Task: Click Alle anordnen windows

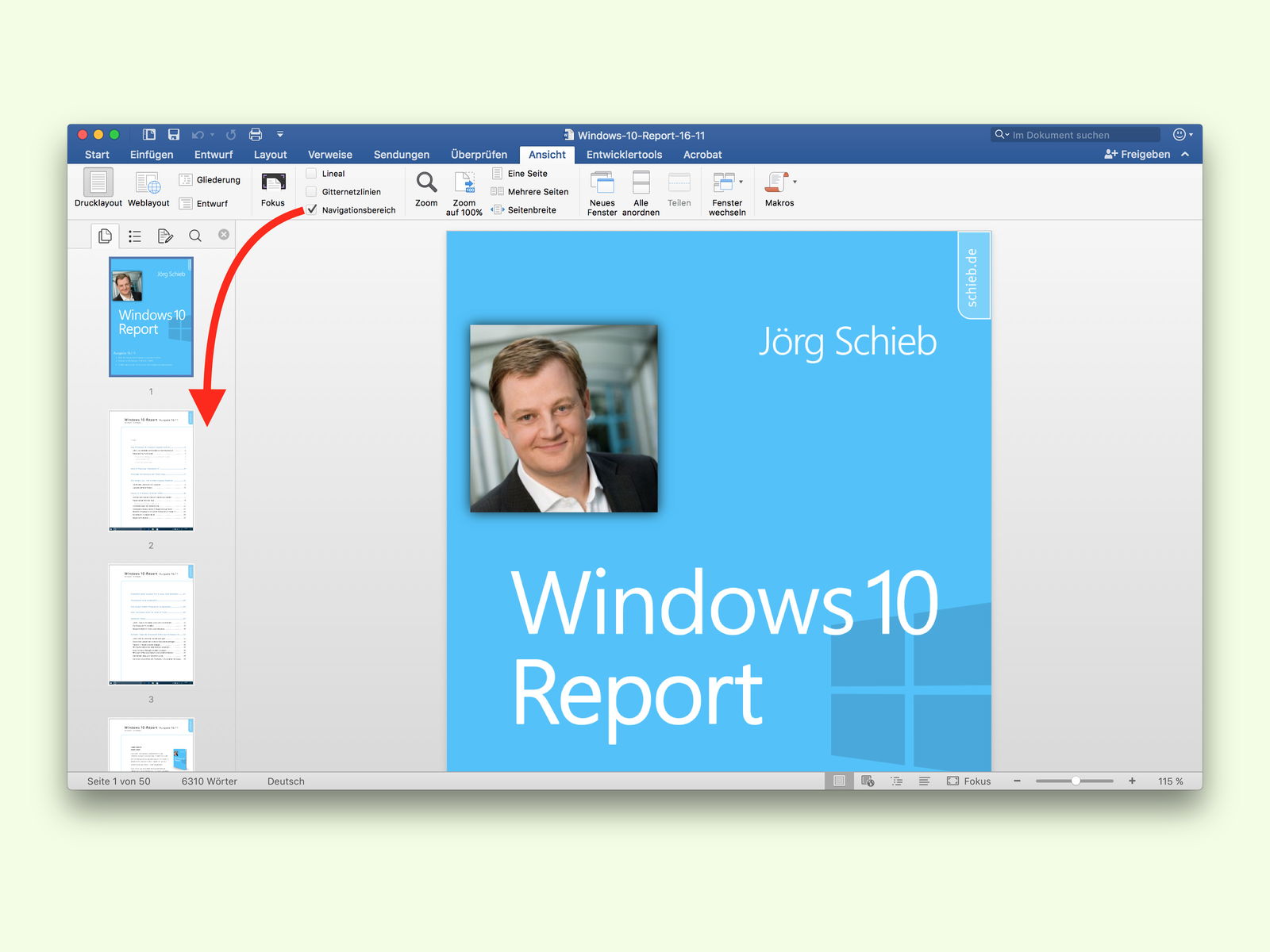Action: pyautogui.click(x=641, y=194)
